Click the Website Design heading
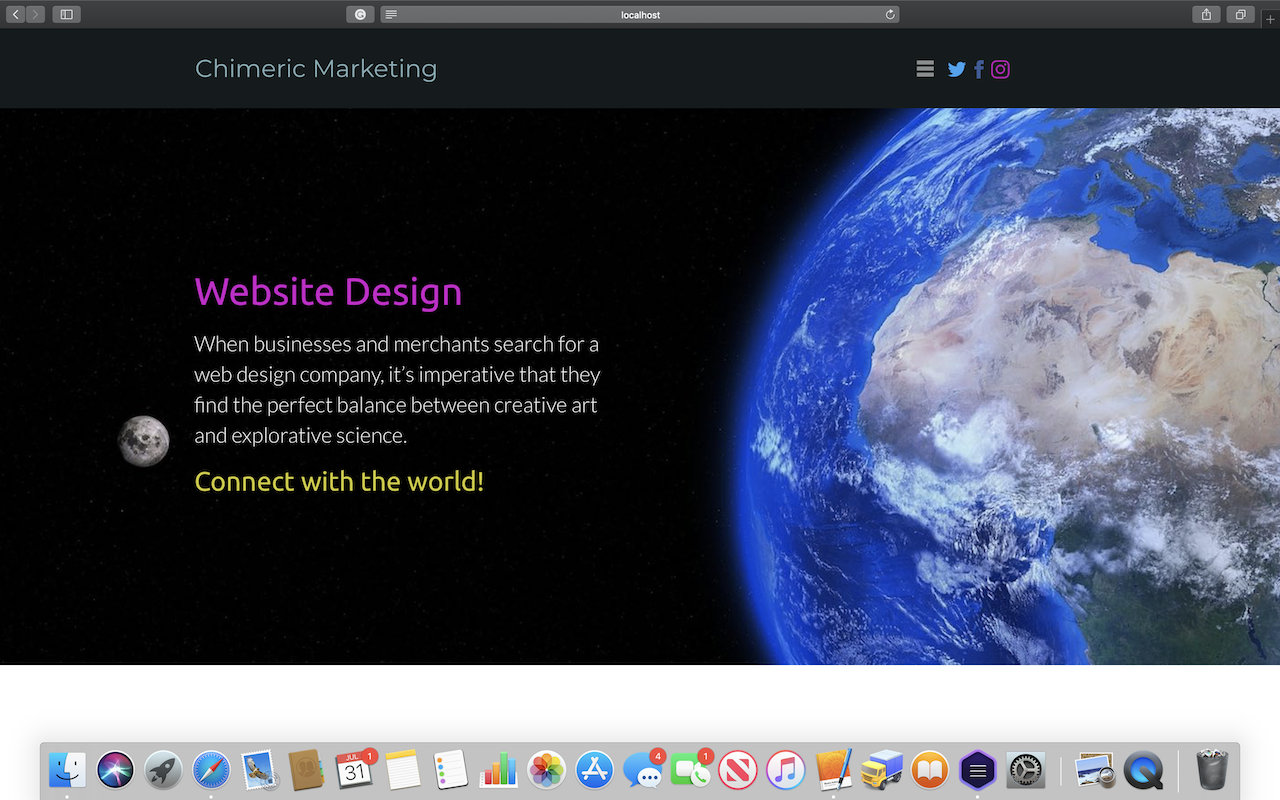This screenshot has height=800, width=1280. coord(328,292)
